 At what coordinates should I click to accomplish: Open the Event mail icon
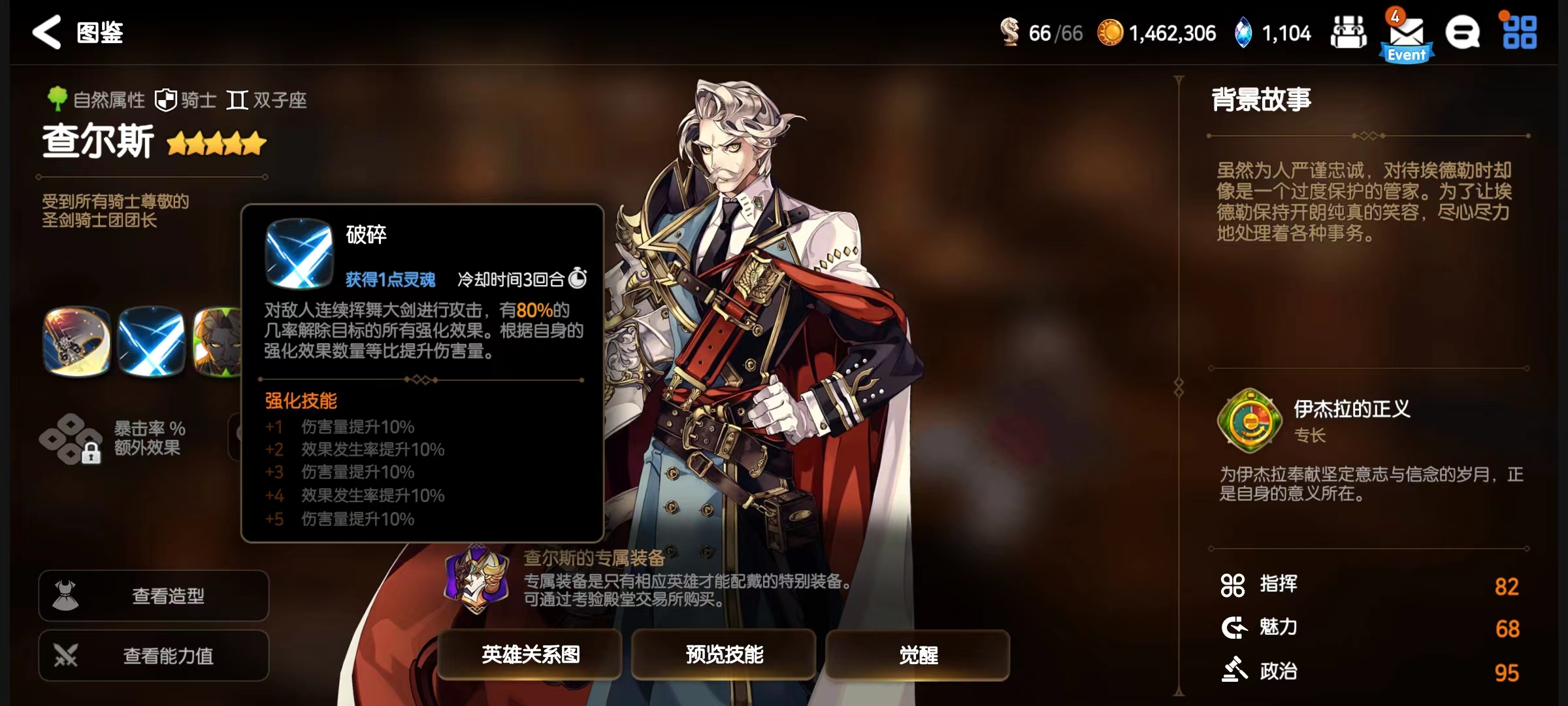(x=1407, y=37)
